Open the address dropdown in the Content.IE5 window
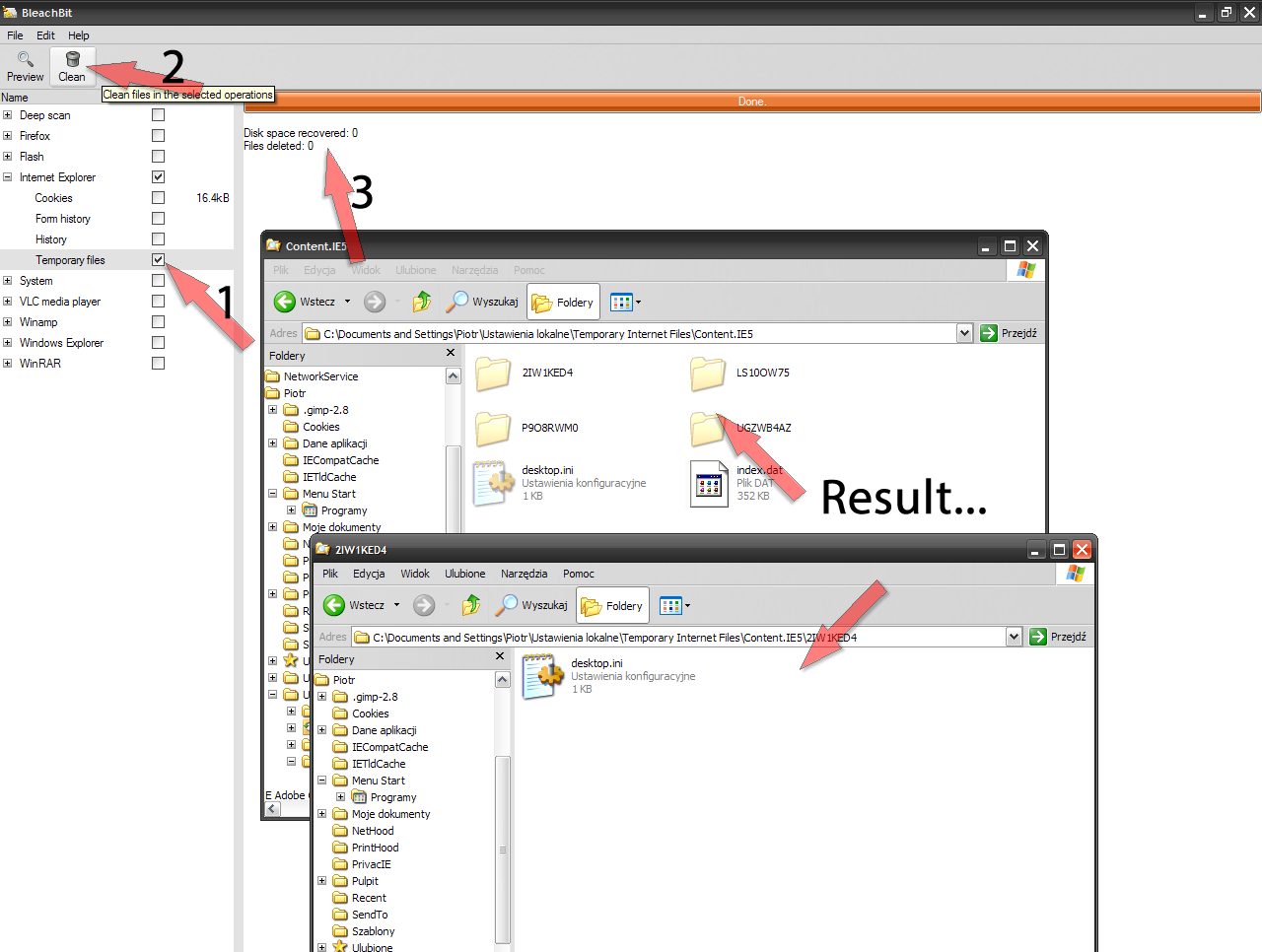1262x952 pixels. [965, 333]
